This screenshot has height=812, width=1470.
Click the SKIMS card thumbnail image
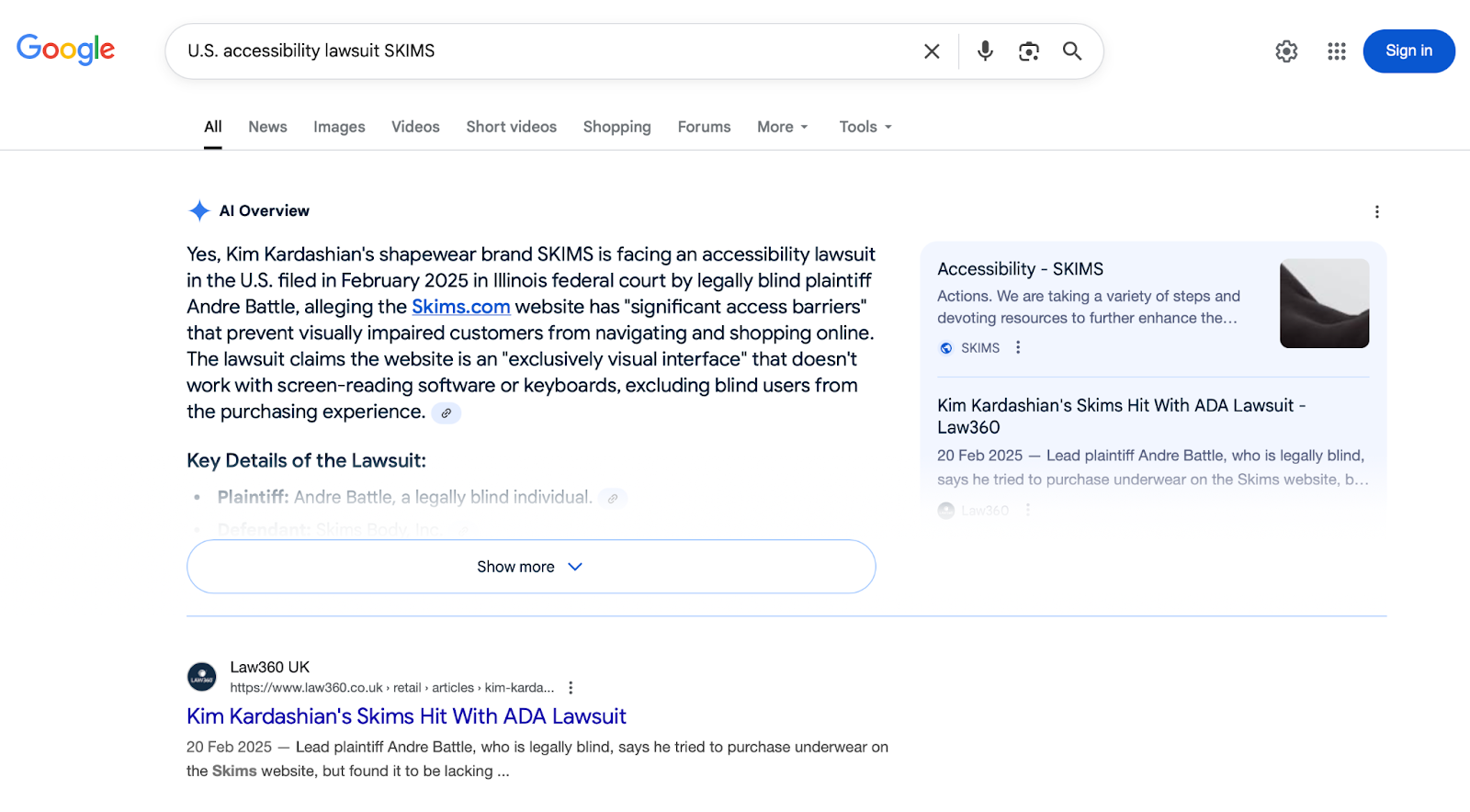[x=1324, y=303]
